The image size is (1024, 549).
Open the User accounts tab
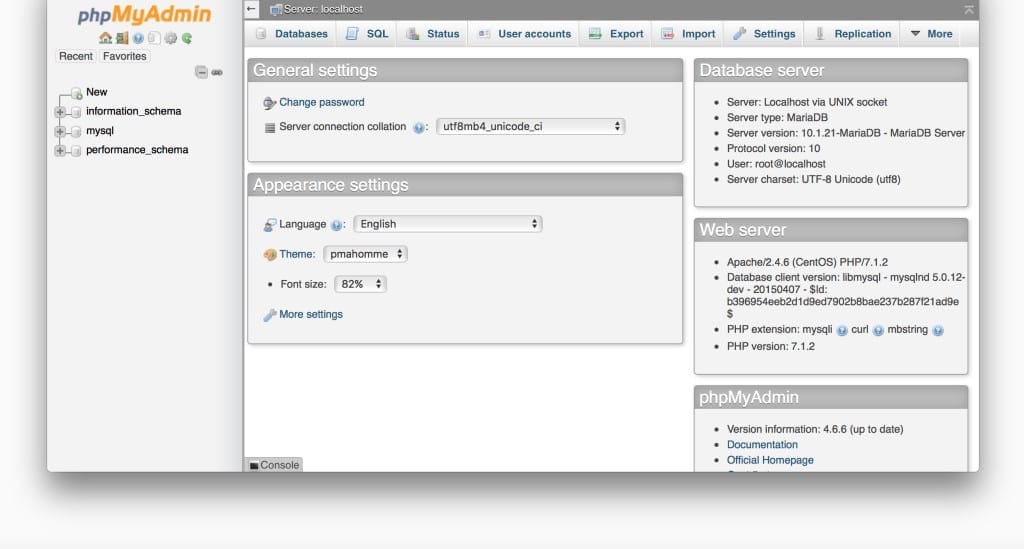click(x=524, y=34)
